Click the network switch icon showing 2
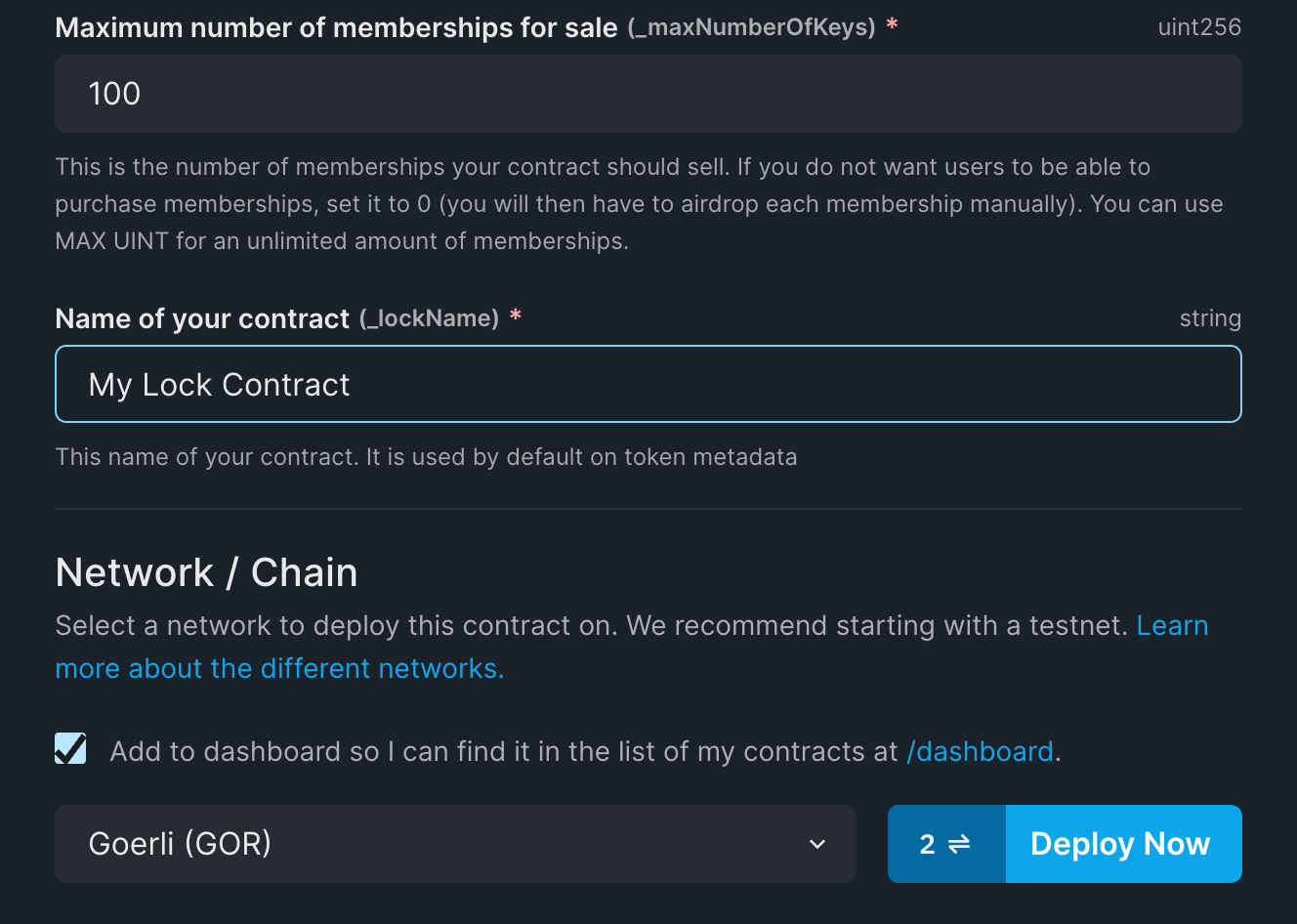Viewport: 1297px width, 924px height. 945,843
